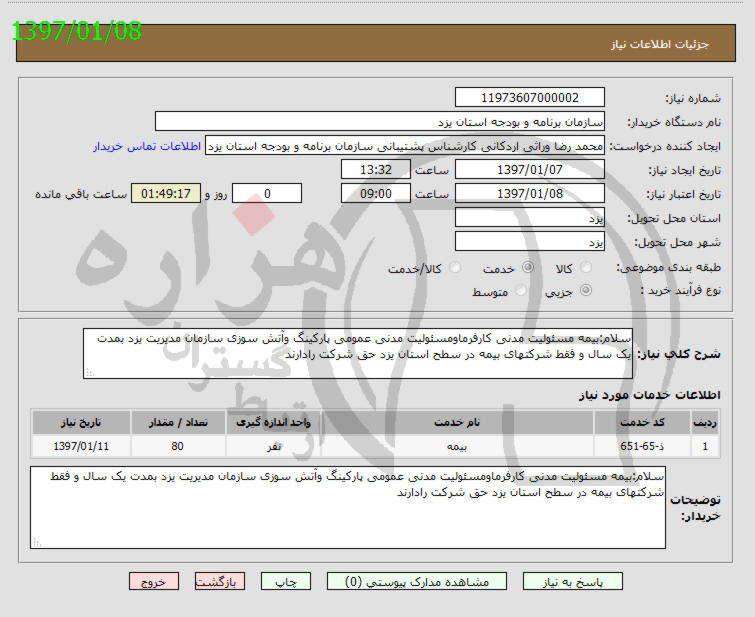This screenshot has width=755, height=617.
Task: Click the need date cell 1397/01/11
Action: click(81, 446)
